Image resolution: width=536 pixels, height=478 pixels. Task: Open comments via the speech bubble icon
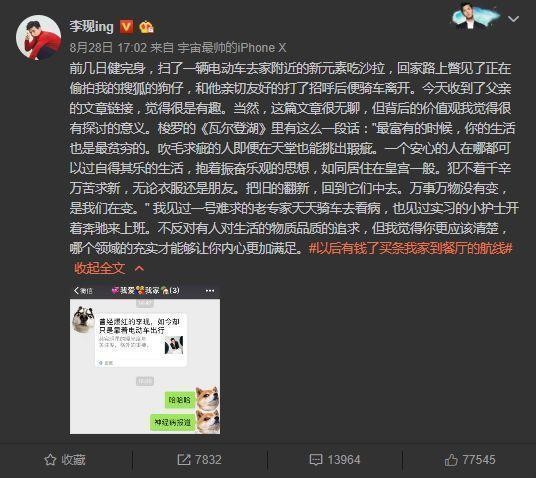click(x=316, y=460)
